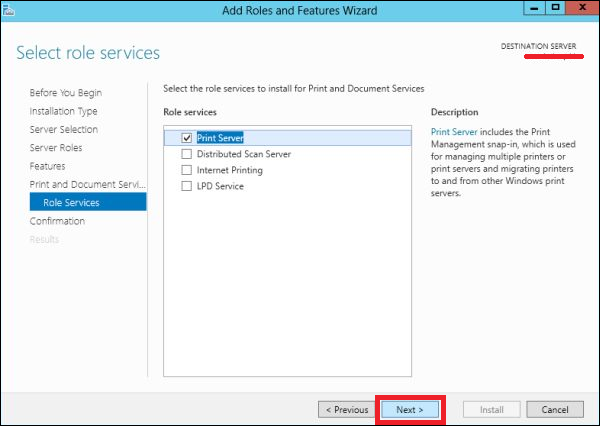Cancel the wizard
The image size is (600, 426).
coord(554,409)
